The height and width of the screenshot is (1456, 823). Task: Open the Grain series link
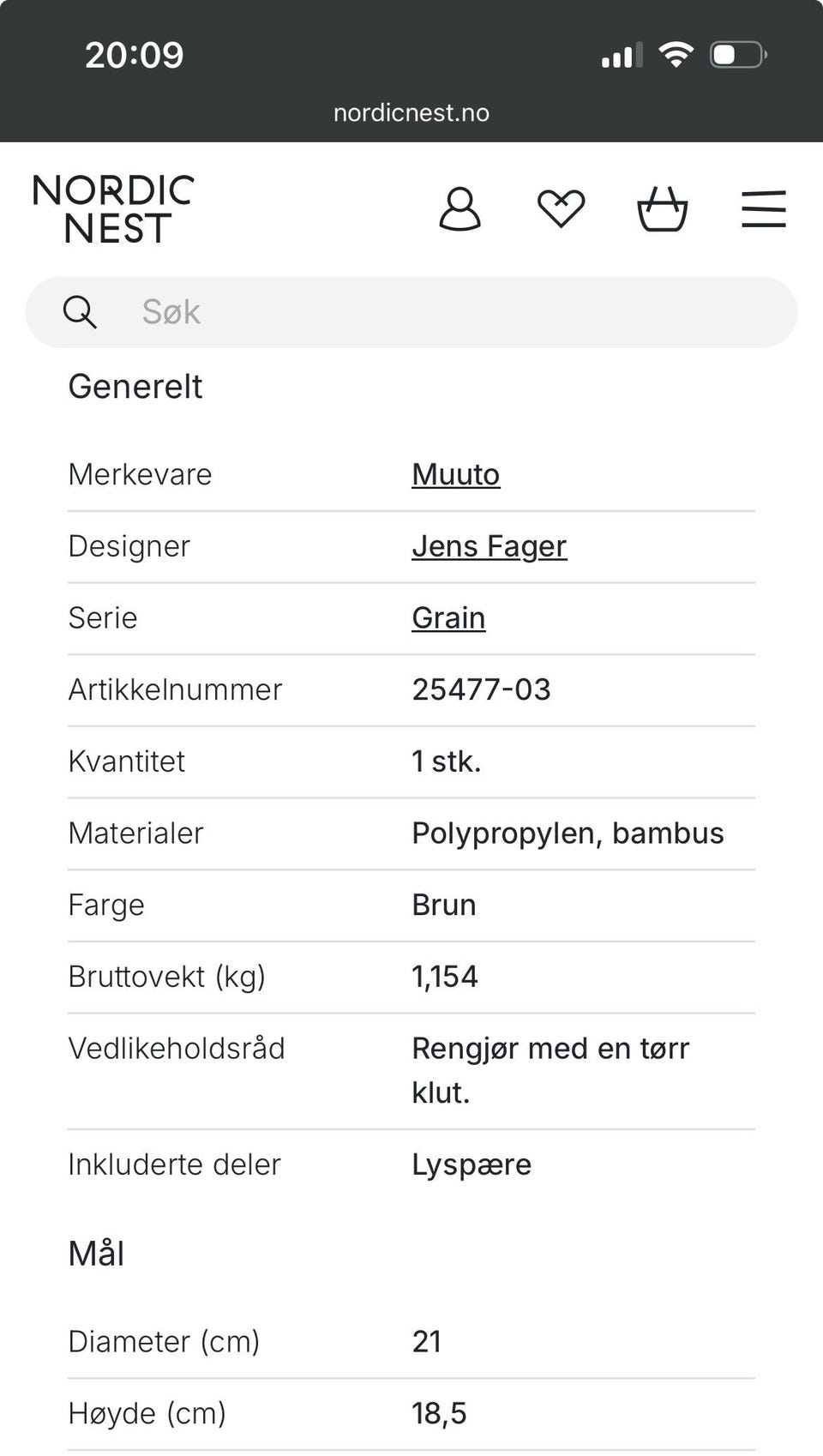(x=448, y=617)
